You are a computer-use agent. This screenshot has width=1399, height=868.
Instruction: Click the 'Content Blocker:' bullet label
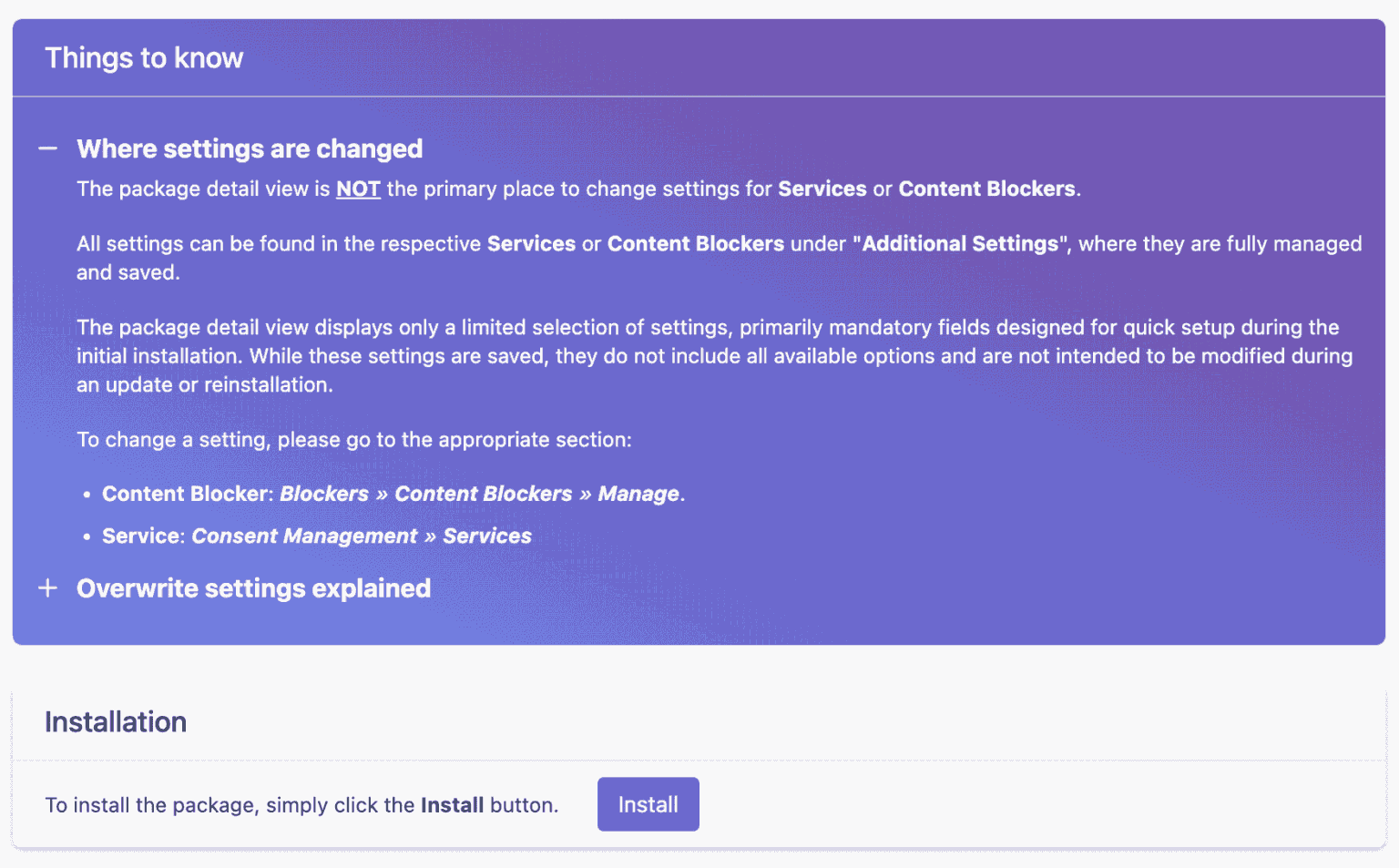(x=188, y=494)
